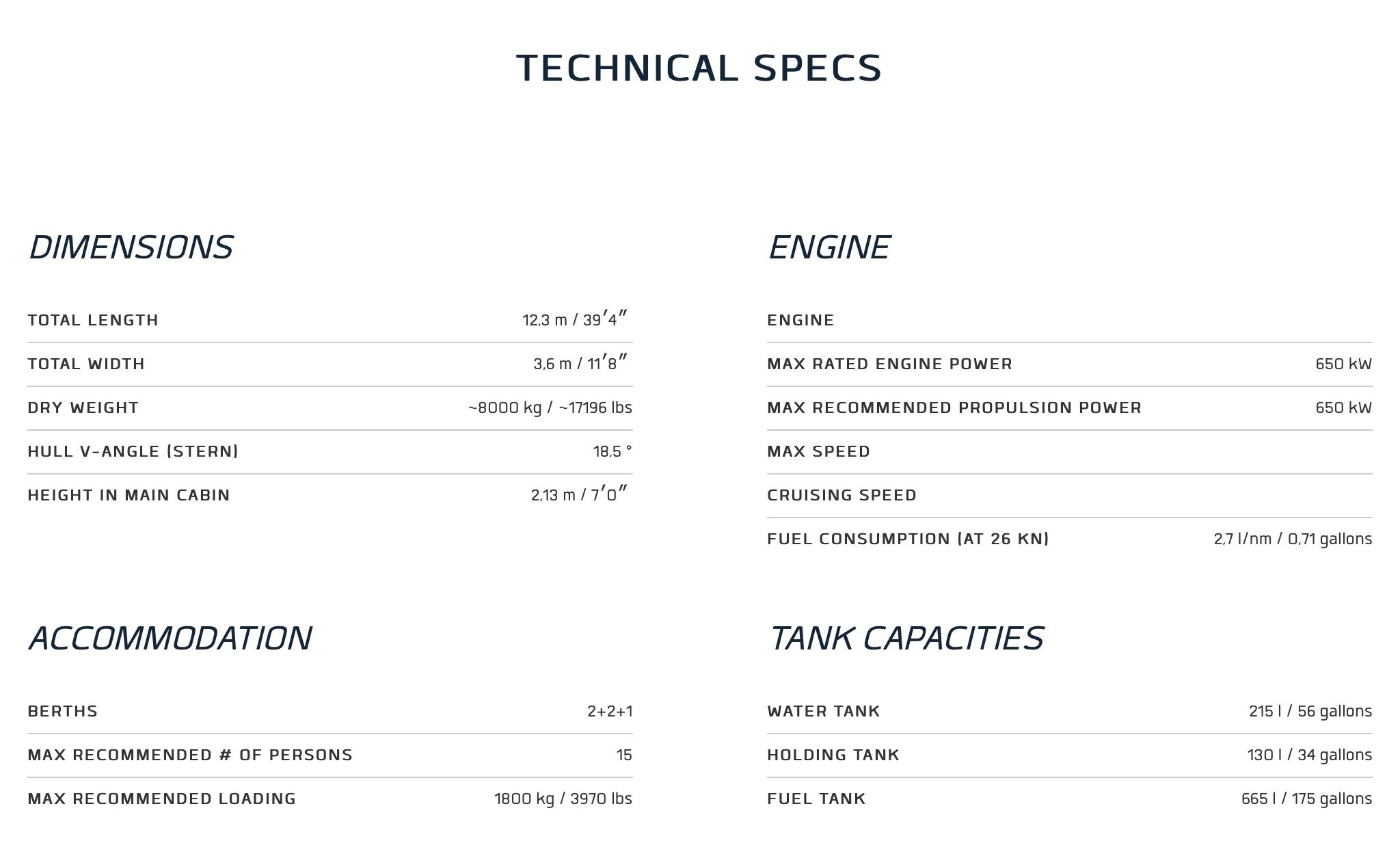Select the 18,5° hull V-angle value

[612, 451]
